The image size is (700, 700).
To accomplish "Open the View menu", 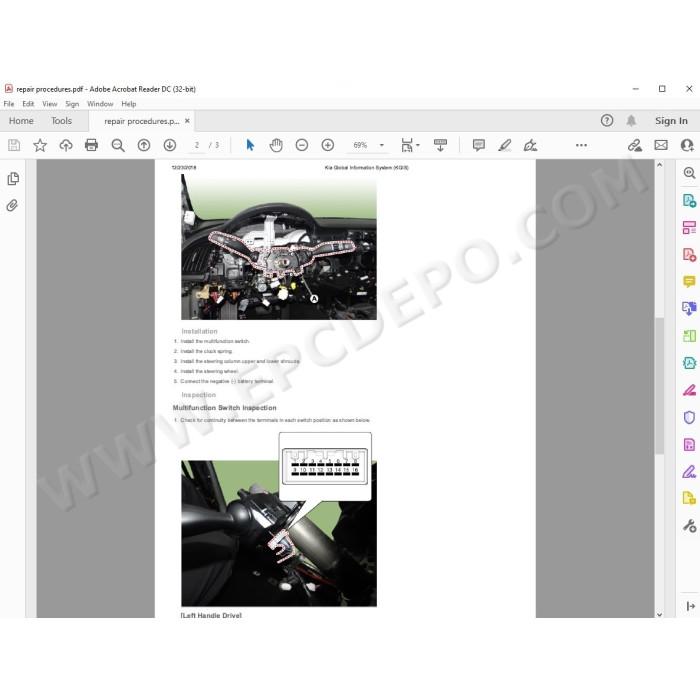I will (x=50, y=104).
